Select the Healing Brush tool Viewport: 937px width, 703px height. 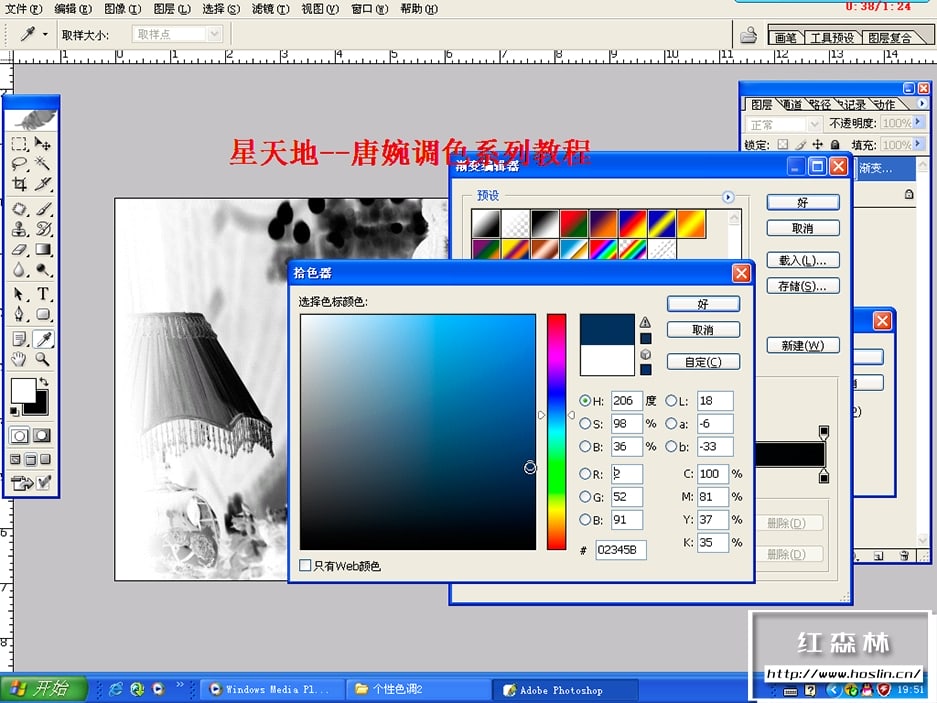(x=19, y=209)
